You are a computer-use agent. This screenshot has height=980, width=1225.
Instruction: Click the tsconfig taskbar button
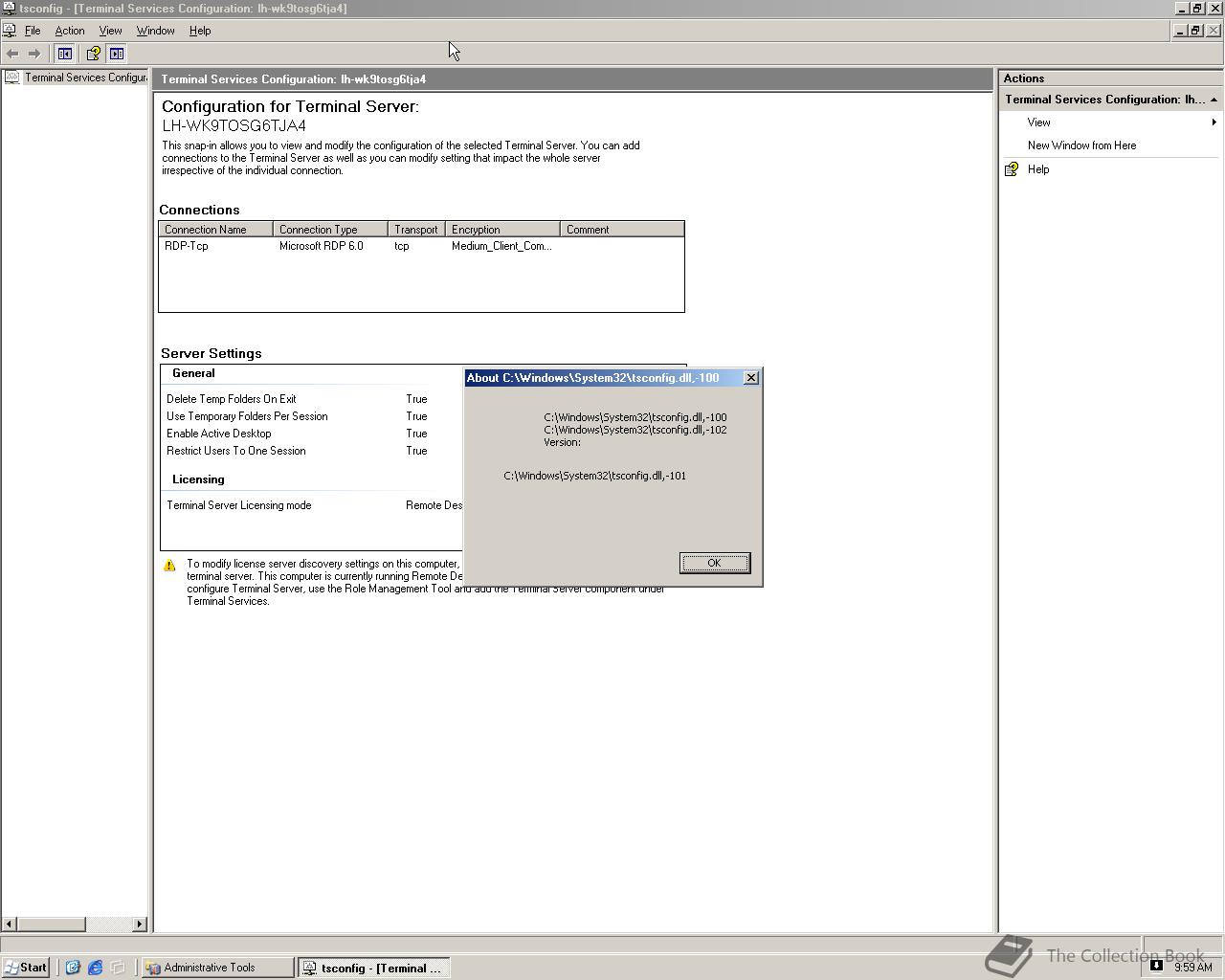[x=373, y=968]
